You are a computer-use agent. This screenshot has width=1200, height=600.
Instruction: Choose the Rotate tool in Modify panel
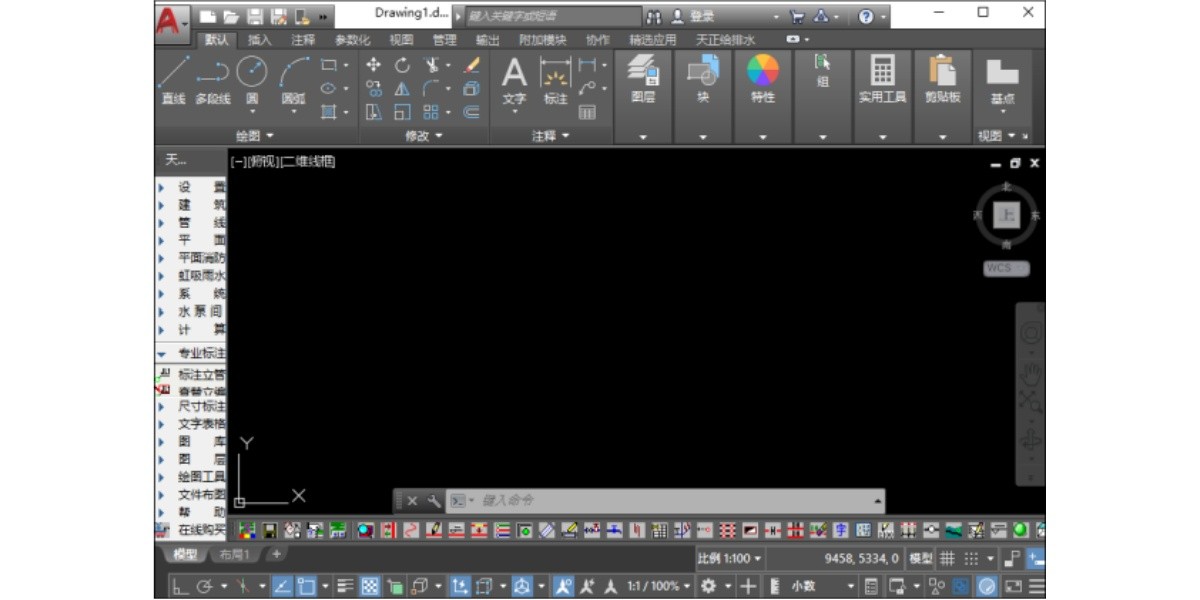pos(402,65)
